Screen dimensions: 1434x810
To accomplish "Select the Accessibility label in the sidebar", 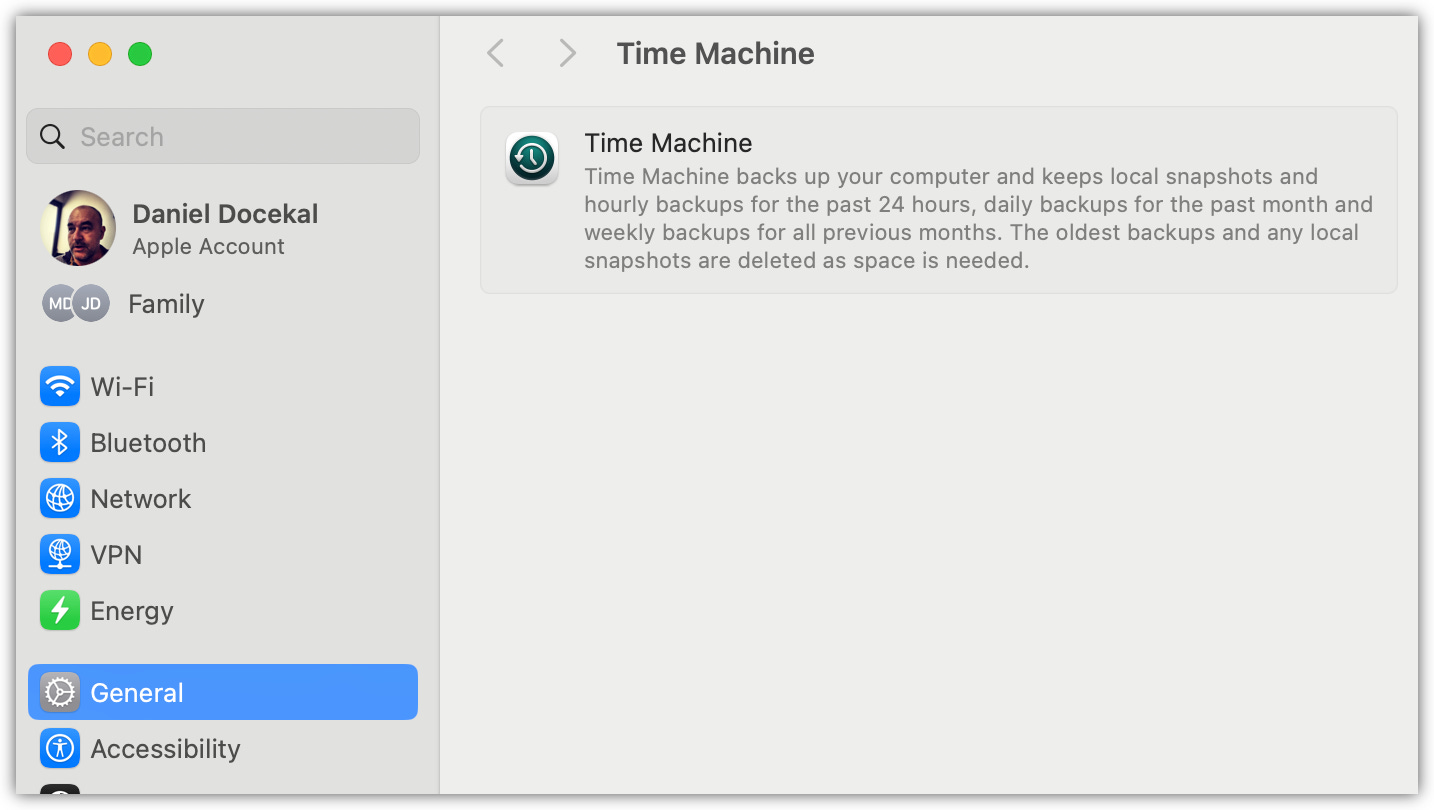I will coord(166,749).
